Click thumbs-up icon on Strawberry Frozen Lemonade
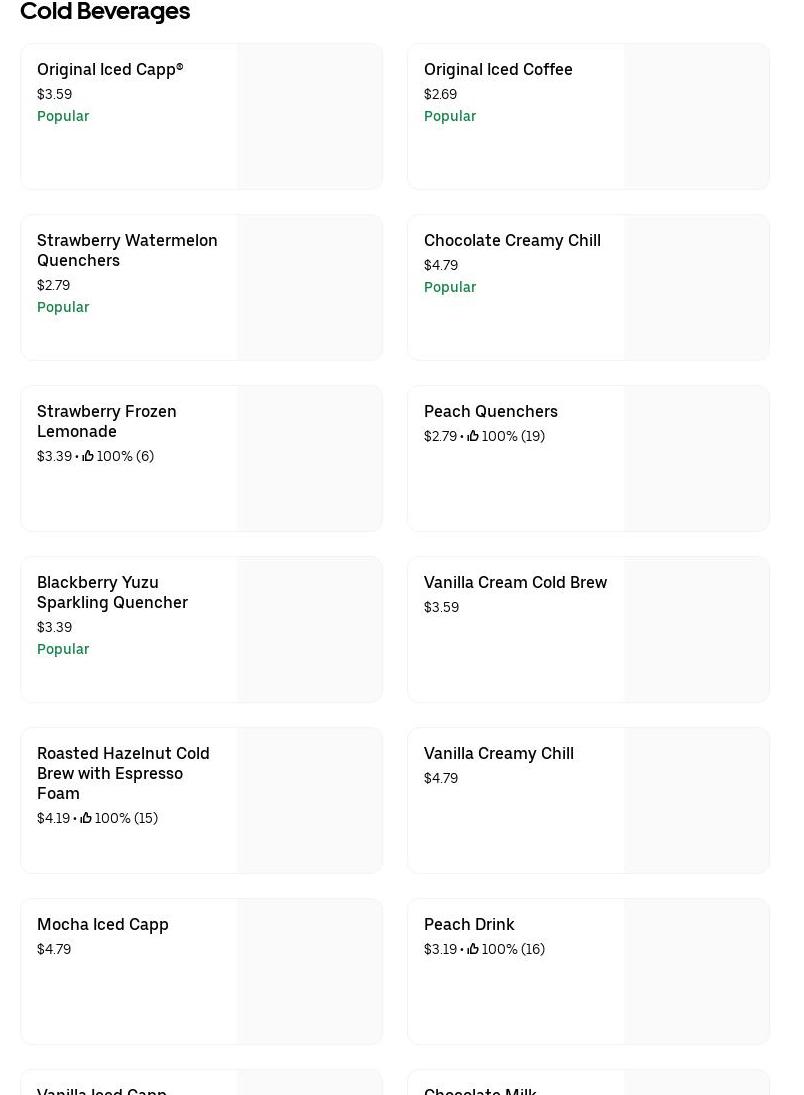The height and width of the screenshot is (1095, 804). pyautogui.click(x=88, y=456)
